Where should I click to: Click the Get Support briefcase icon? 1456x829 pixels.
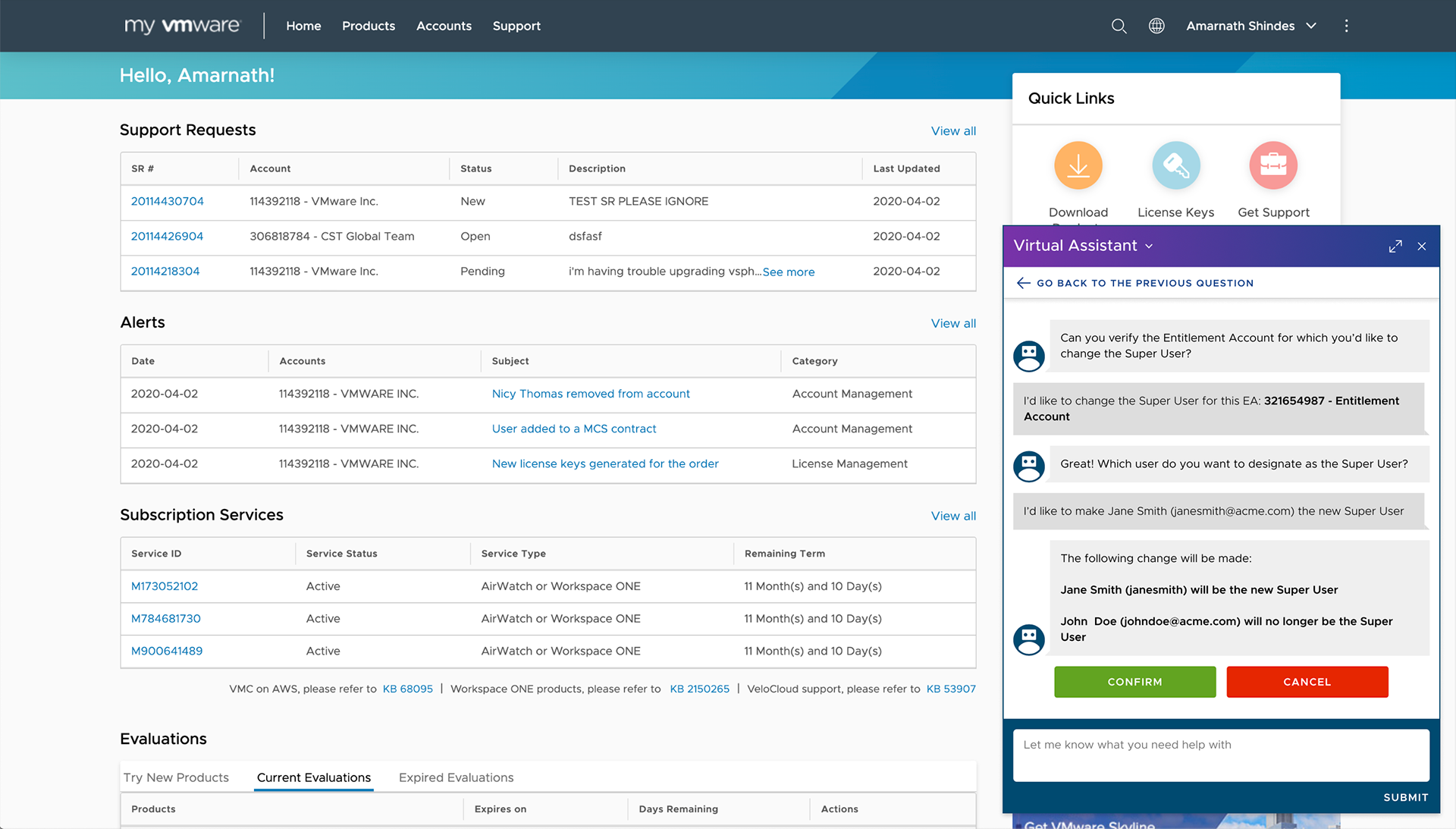[x=1273, y=165]
